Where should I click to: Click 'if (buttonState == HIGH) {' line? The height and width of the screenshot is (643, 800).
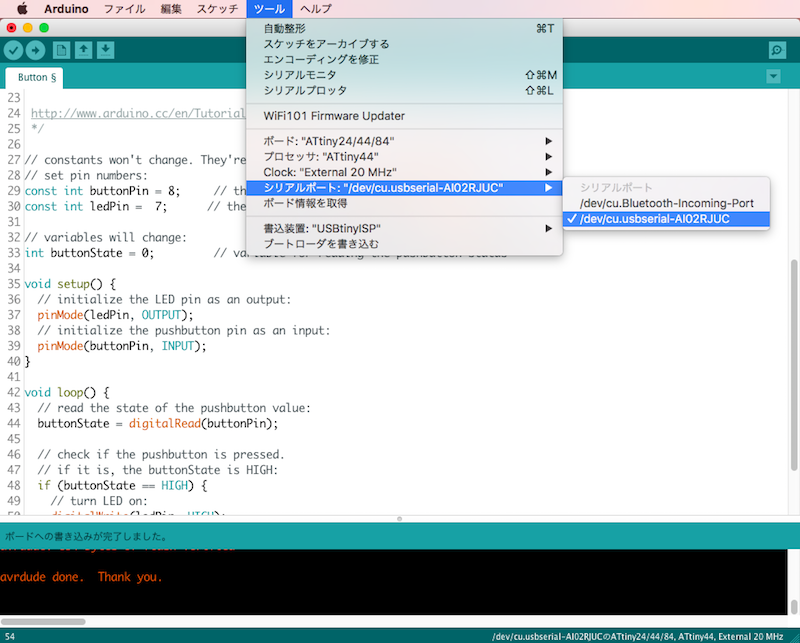(122, 486)
